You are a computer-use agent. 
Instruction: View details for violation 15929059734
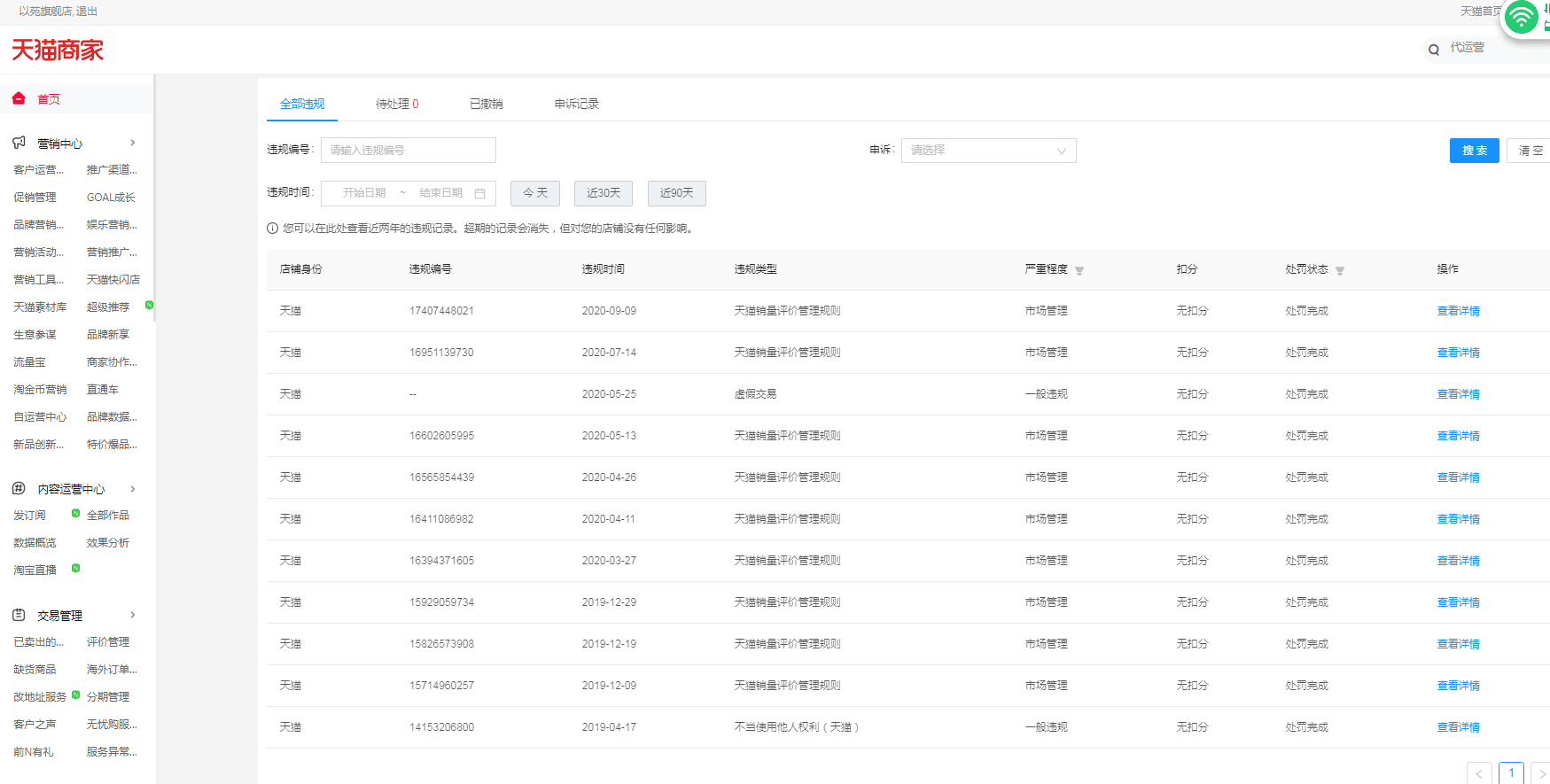(1459, 602)
